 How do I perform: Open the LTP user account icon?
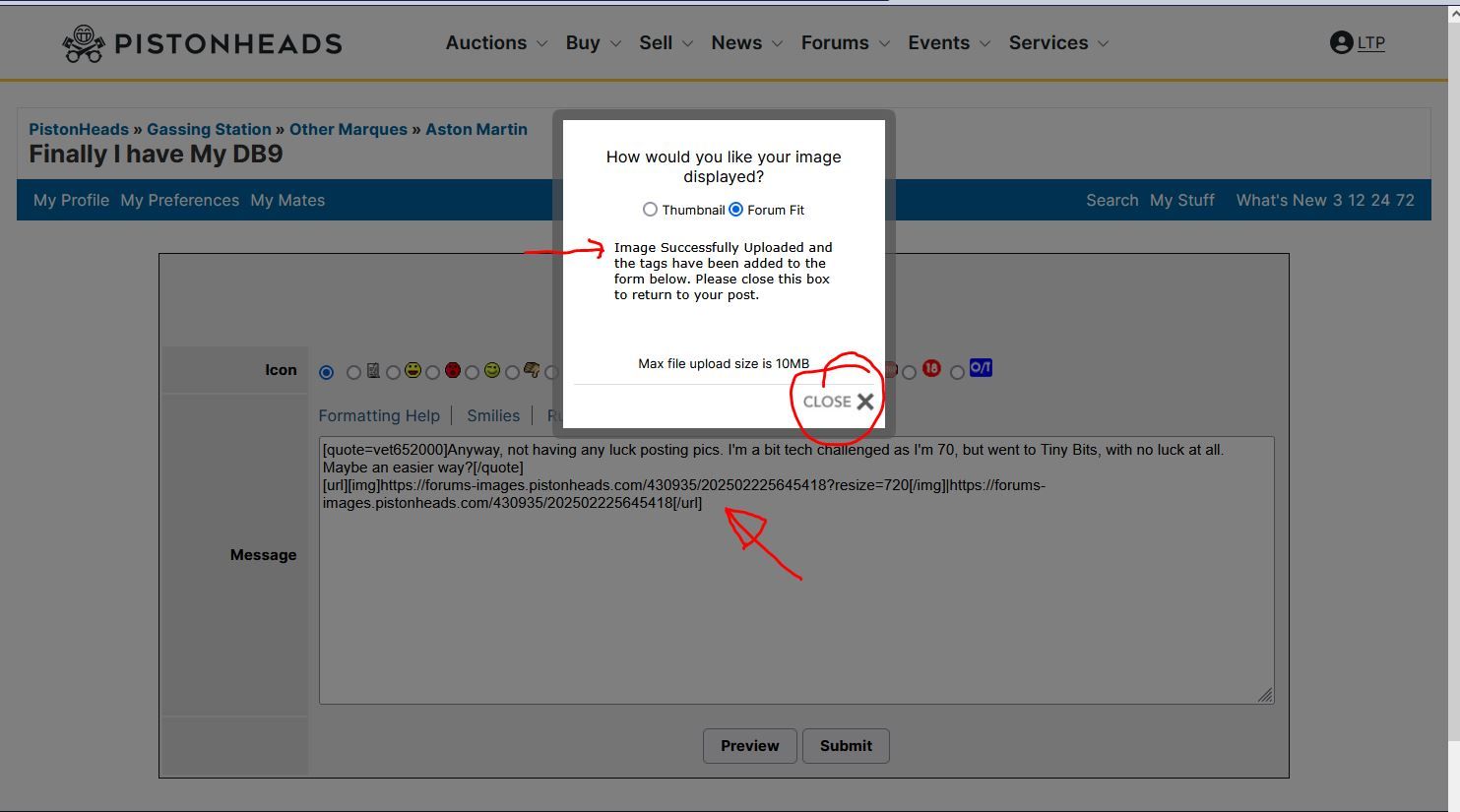coord(1341,42)
